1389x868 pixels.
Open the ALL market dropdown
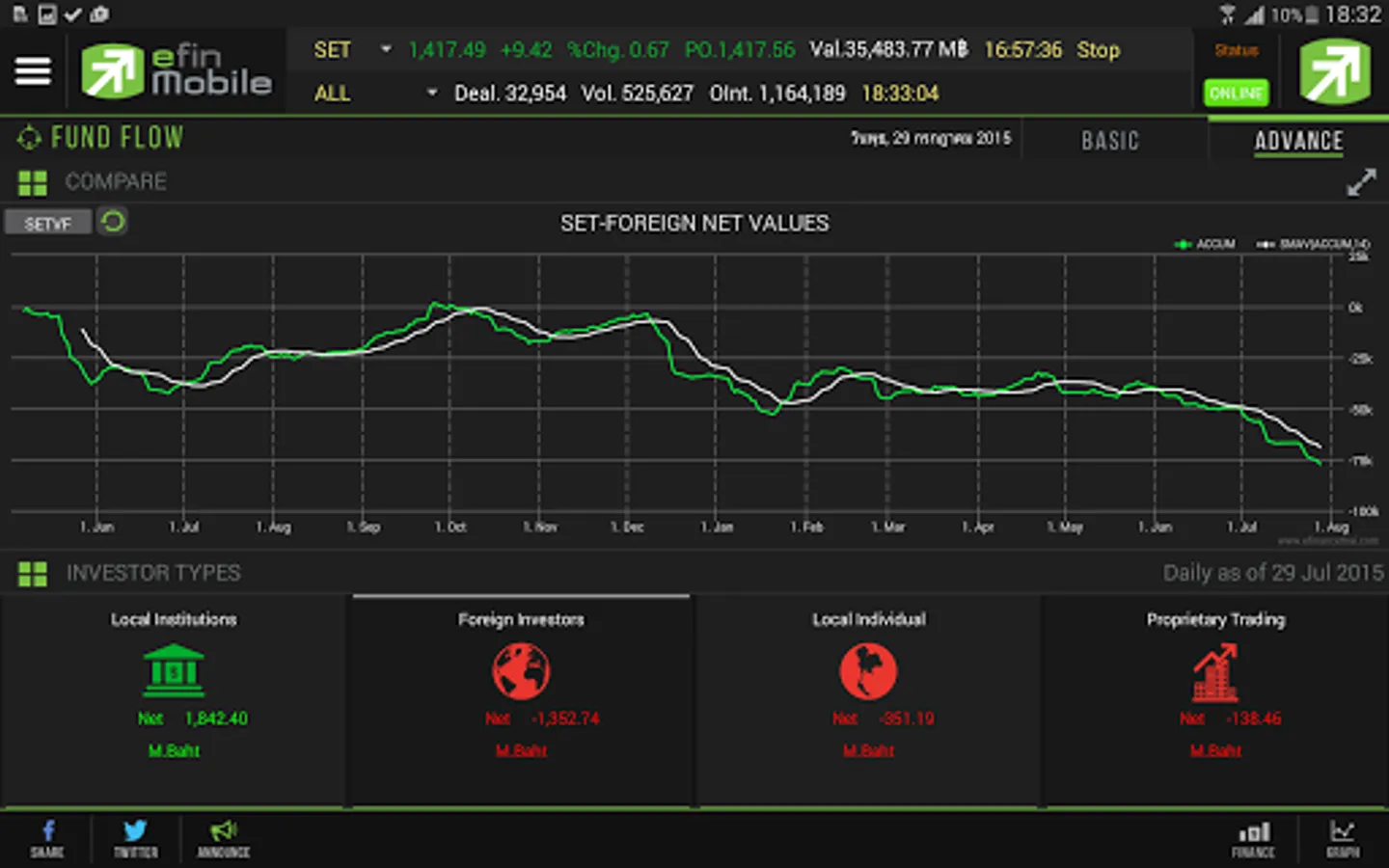point(375,94)
